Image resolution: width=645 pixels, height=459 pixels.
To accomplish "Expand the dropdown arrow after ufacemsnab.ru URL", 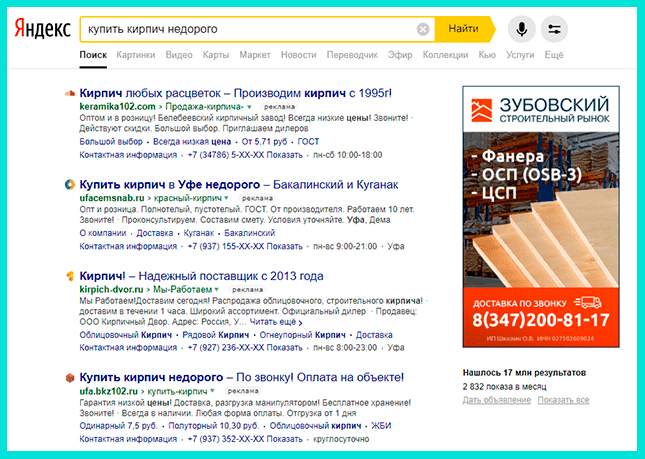I will tap(227, 198).
